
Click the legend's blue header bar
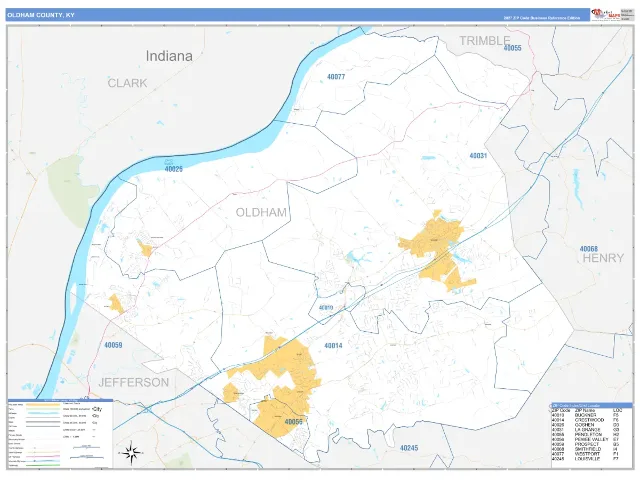click(60, 400)
